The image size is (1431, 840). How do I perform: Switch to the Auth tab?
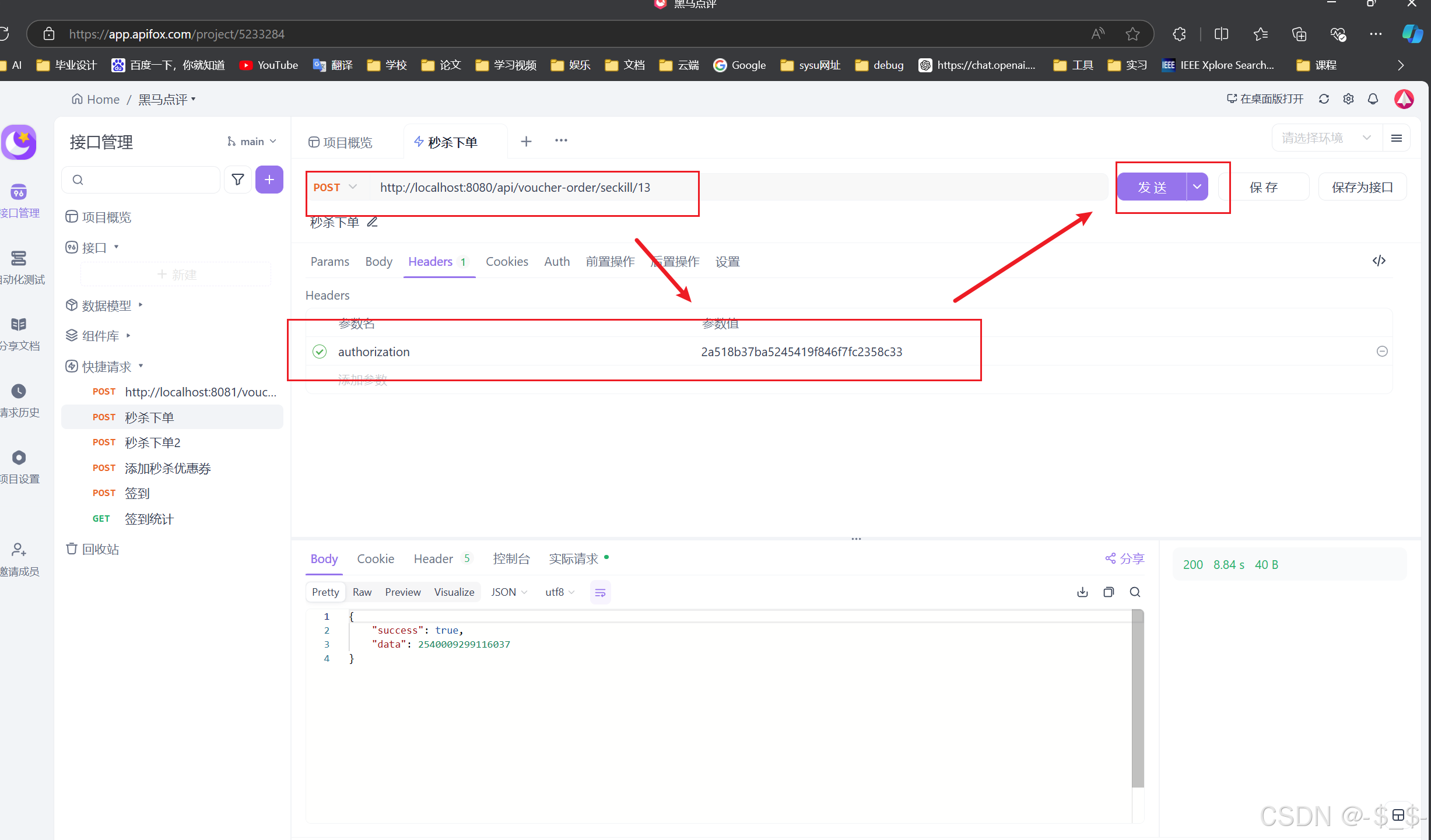pyautogui.click(x=556, y=262)
